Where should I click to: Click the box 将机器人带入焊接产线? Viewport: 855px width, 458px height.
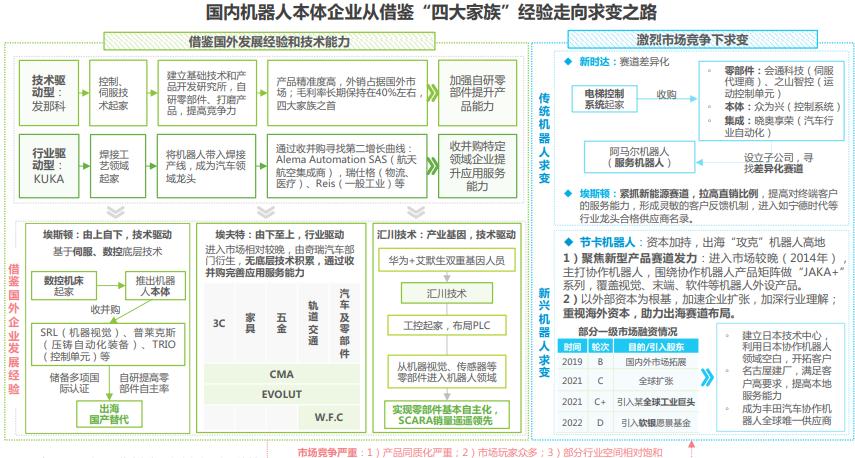206,166
